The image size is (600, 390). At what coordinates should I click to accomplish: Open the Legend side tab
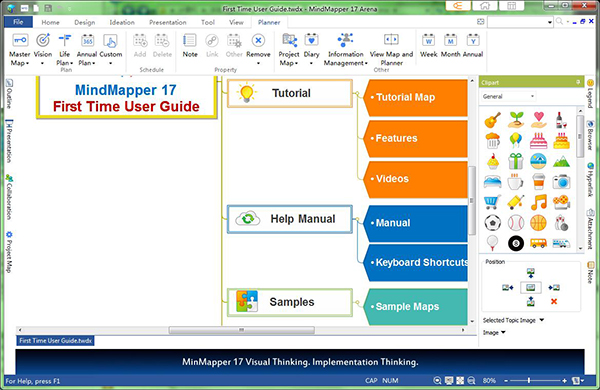click(x=590, y=93)
